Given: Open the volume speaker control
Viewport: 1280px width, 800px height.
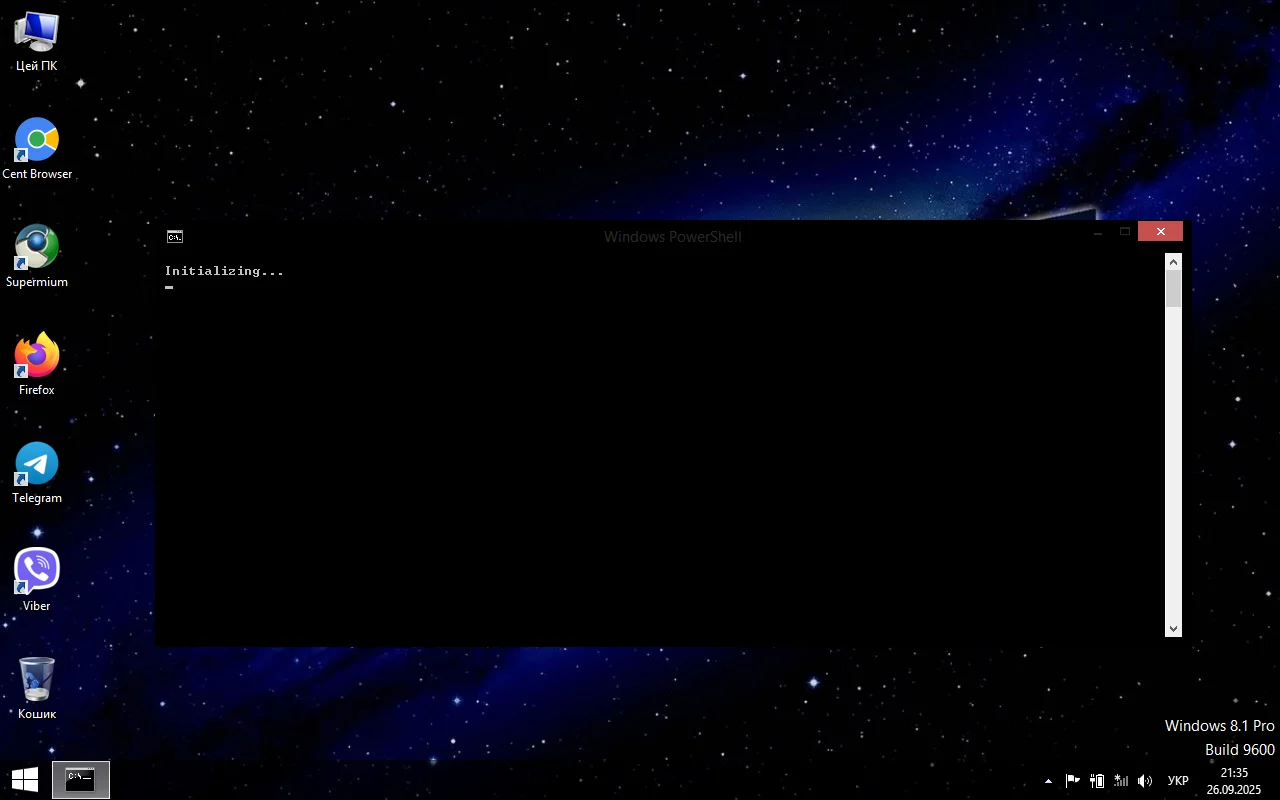Looking at the screenshot, I should [1145, 781].
